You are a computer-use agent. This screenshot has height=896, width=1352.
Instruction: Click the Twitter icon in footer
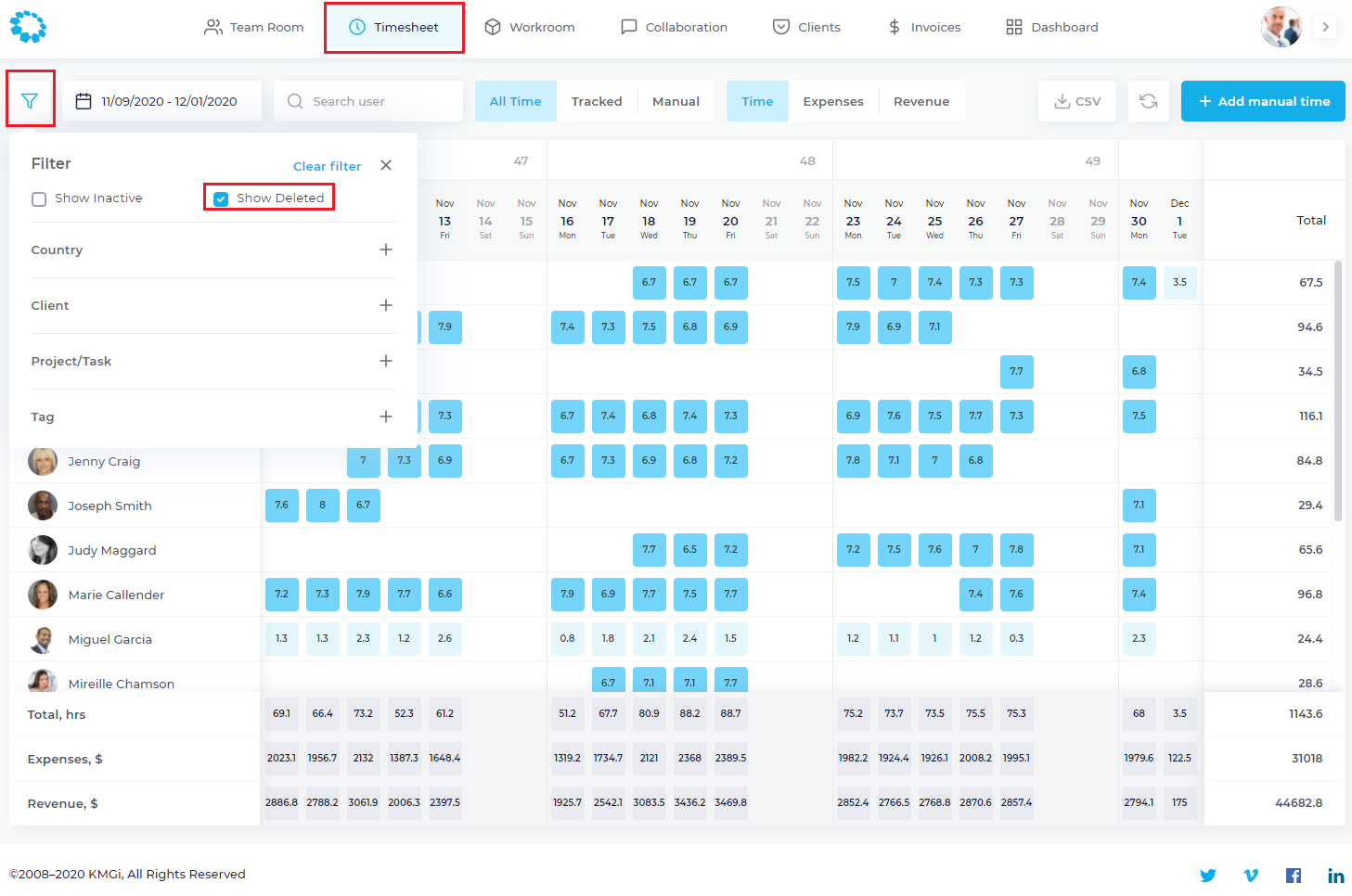point(1207,875)
